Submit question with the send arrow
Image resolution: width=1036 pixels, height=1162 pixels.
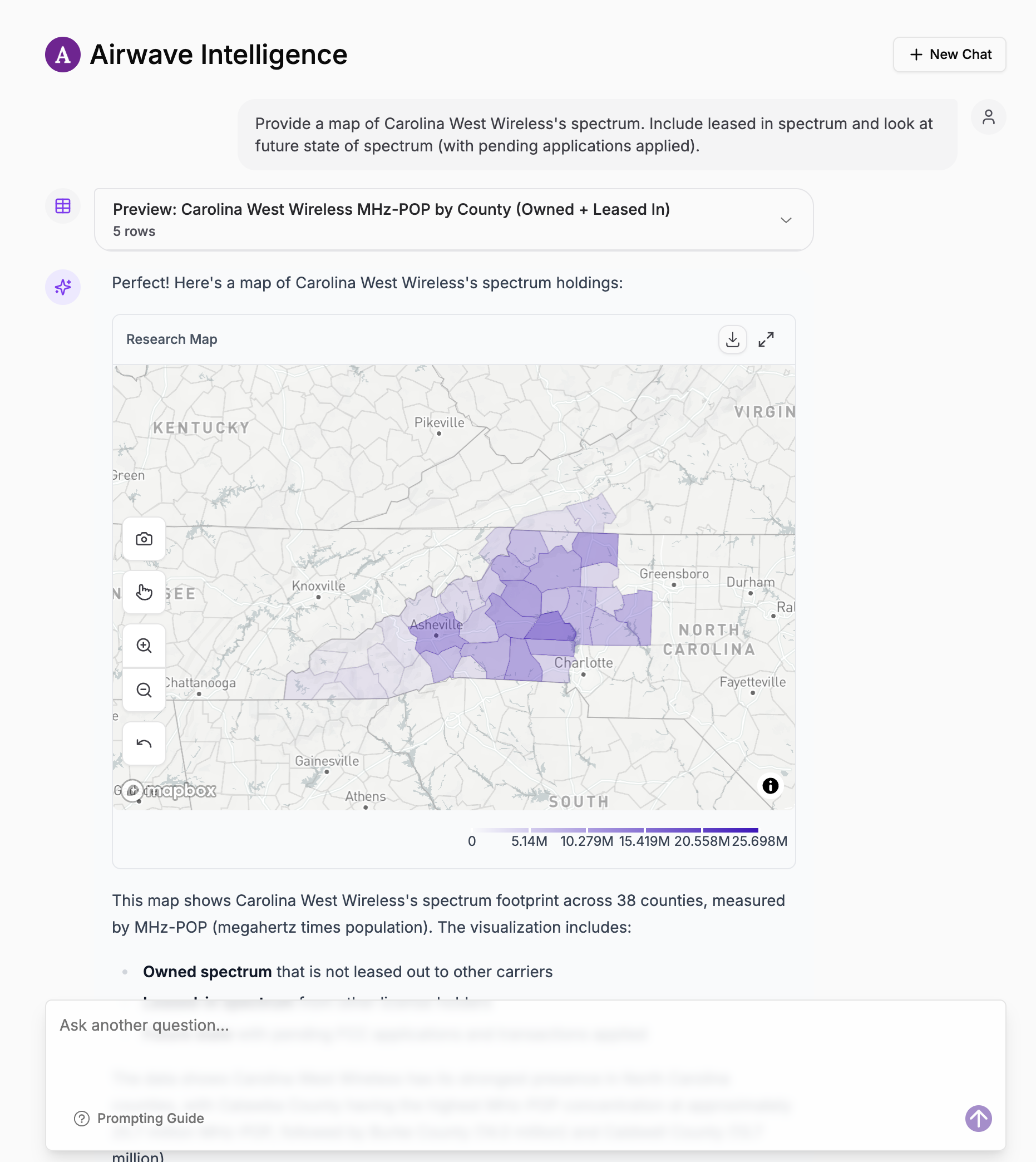tap(978, 1118)
